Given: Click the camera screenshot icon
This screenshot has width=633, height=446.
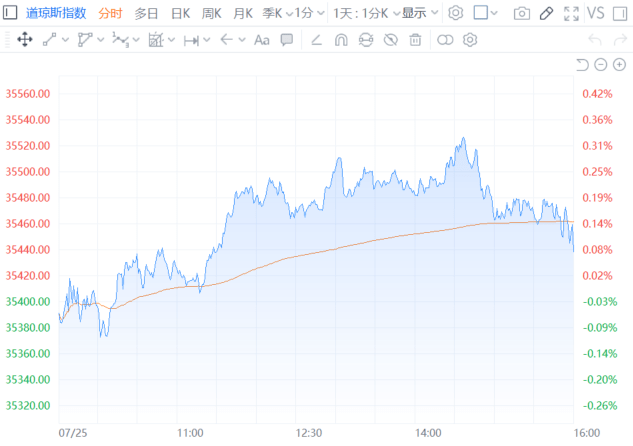Looking at the screenshot, I should coord(521,13).
